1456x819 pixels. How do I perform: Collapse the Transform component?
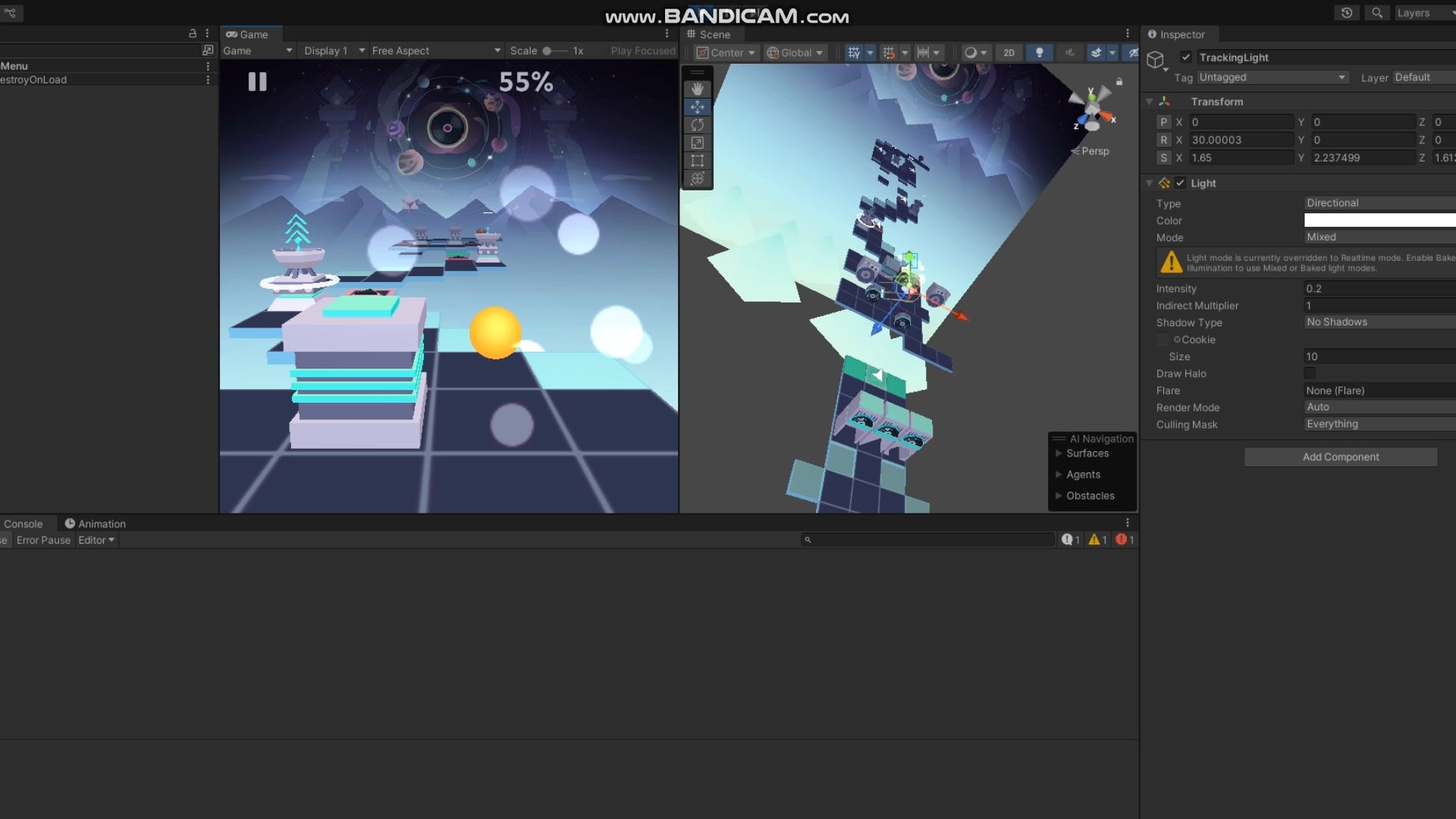click(1150, 102)
